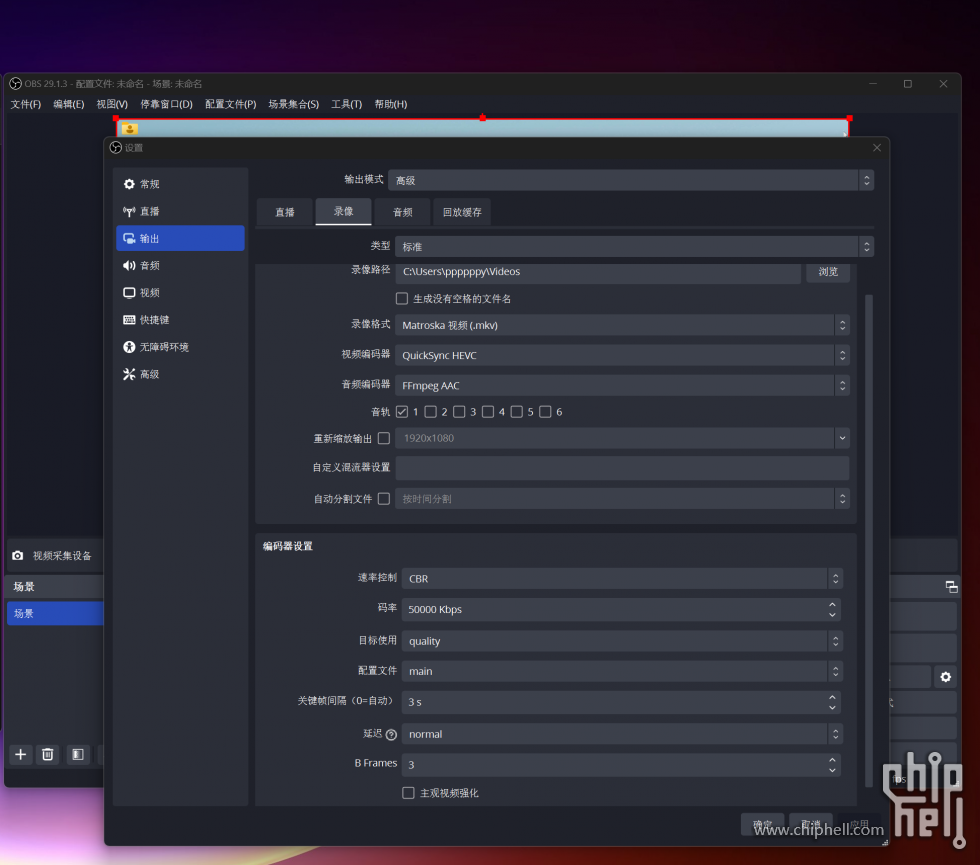Open 配置文件 dropdown showing main

tap(622, 671)
